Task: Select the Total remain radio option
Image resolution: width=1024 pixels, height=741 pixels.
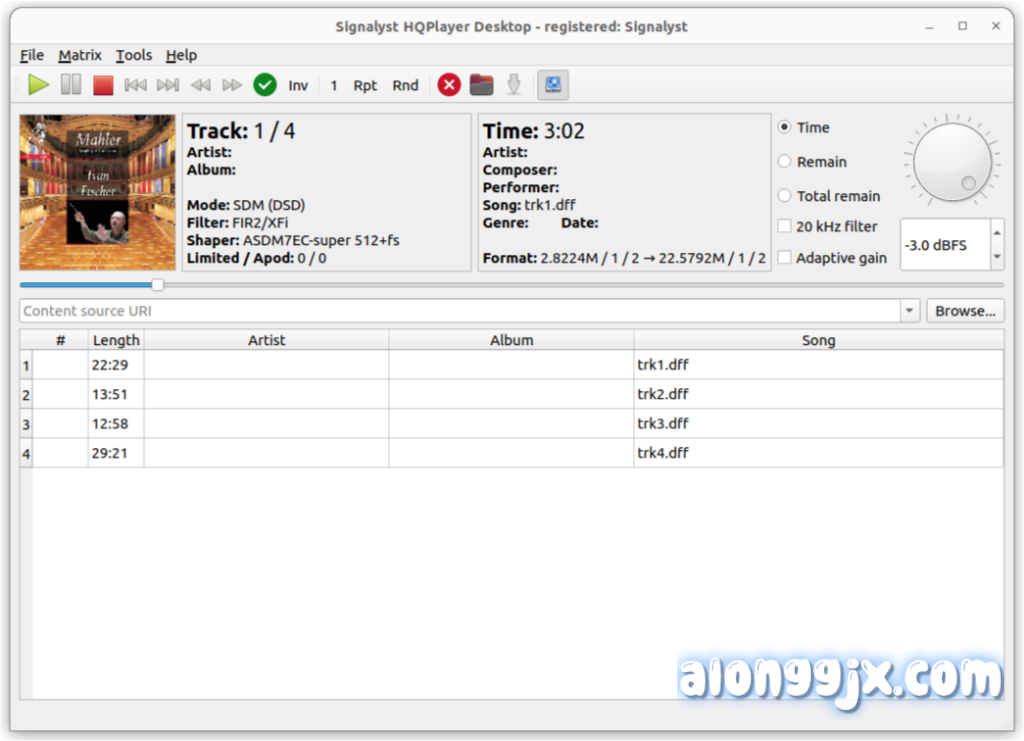Action: coord(786,196)
